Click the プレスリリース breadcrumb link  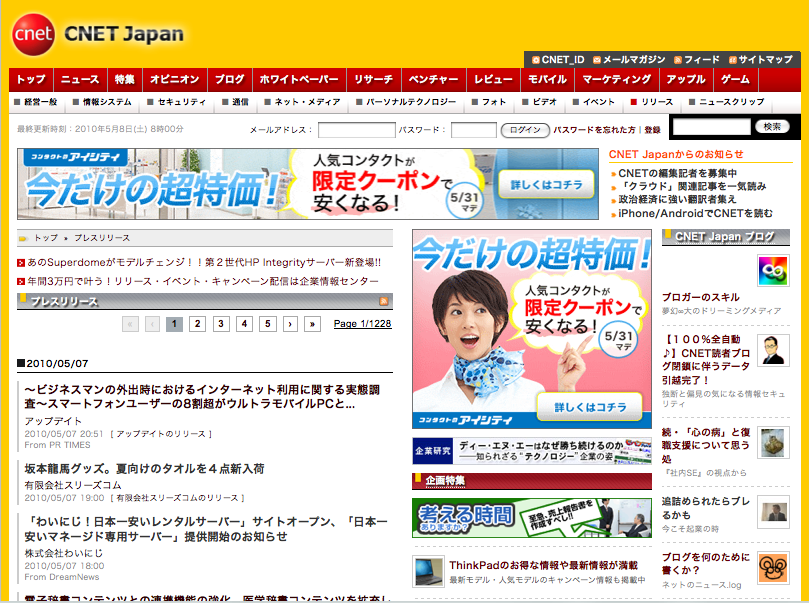pyautogui.click(x=102, y=238)
